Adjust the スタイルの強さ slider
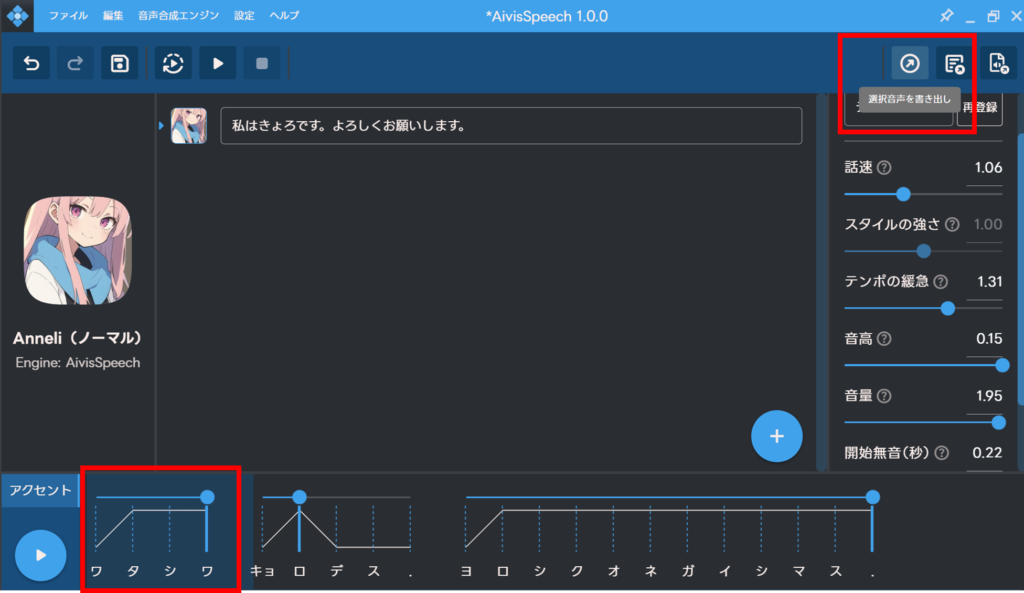Viewport: 1024px width, 593px height. 923,251
